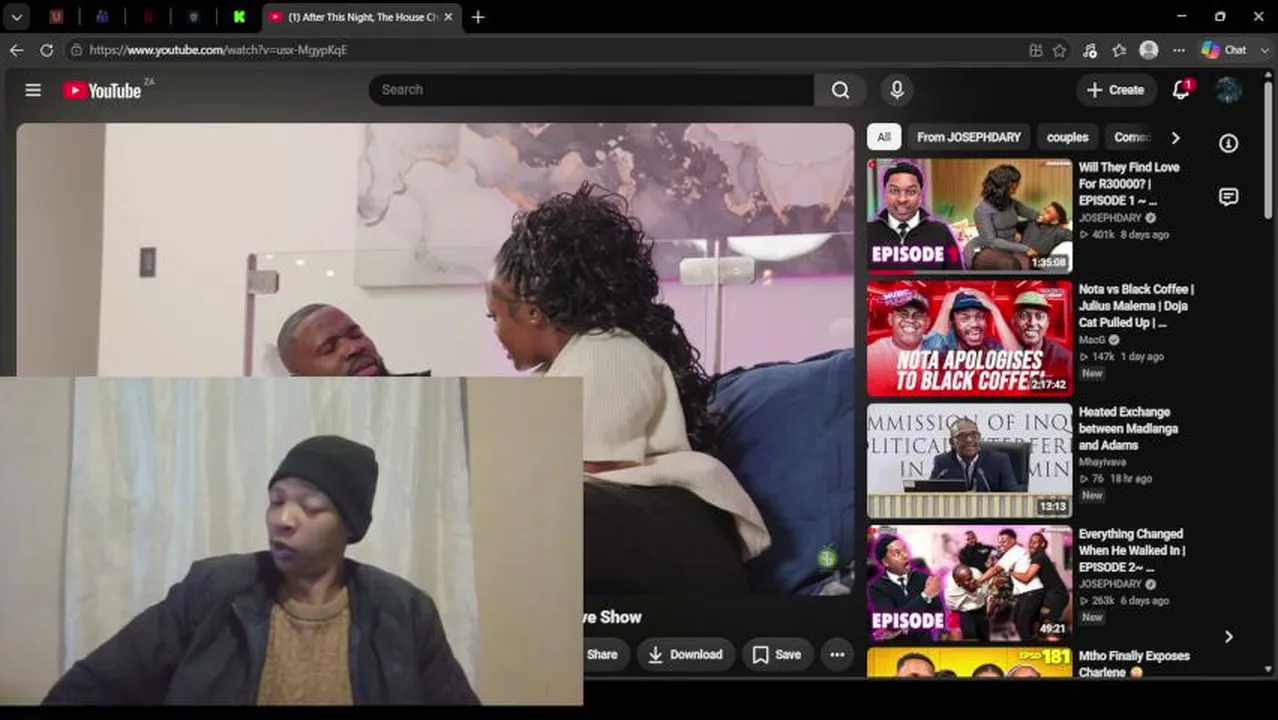
Task: Switch to the green K tab
Action: [239, 17]
